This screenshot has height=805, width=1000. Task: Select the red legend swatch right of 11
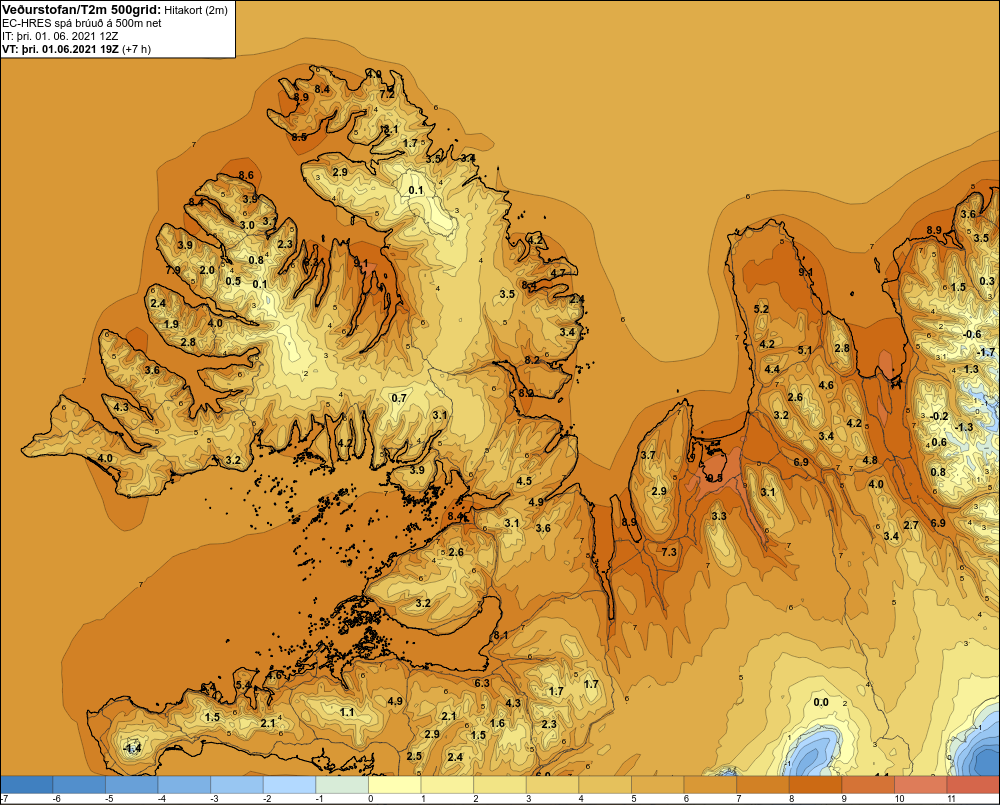point(973,785)
